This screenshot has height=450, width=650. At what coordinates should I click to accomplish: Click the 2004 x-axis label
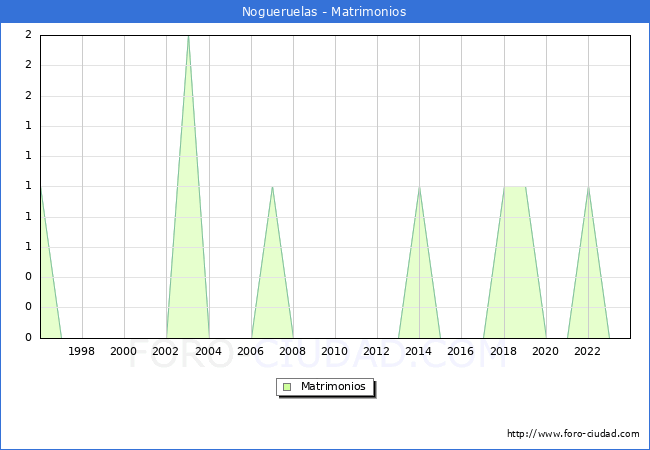(208, 351)
